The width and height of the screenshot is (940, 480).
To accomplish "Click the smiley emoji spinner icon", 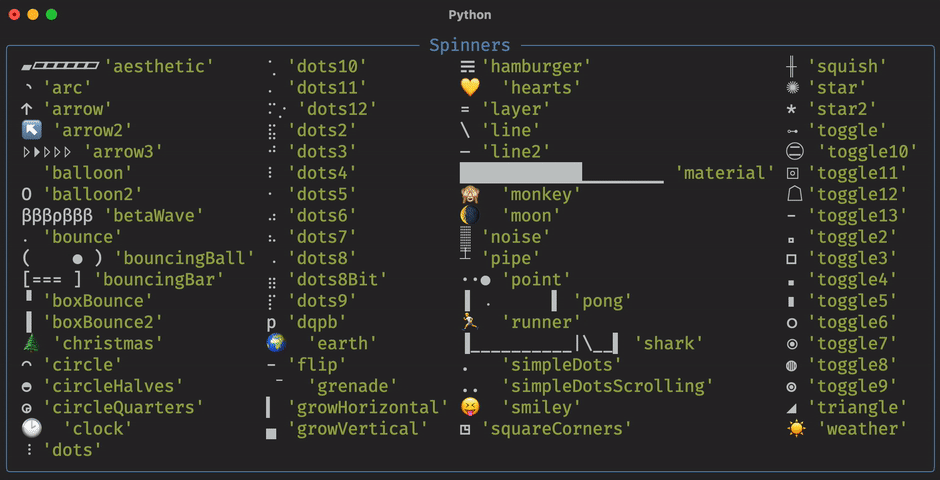I will (x=469, y=407).
